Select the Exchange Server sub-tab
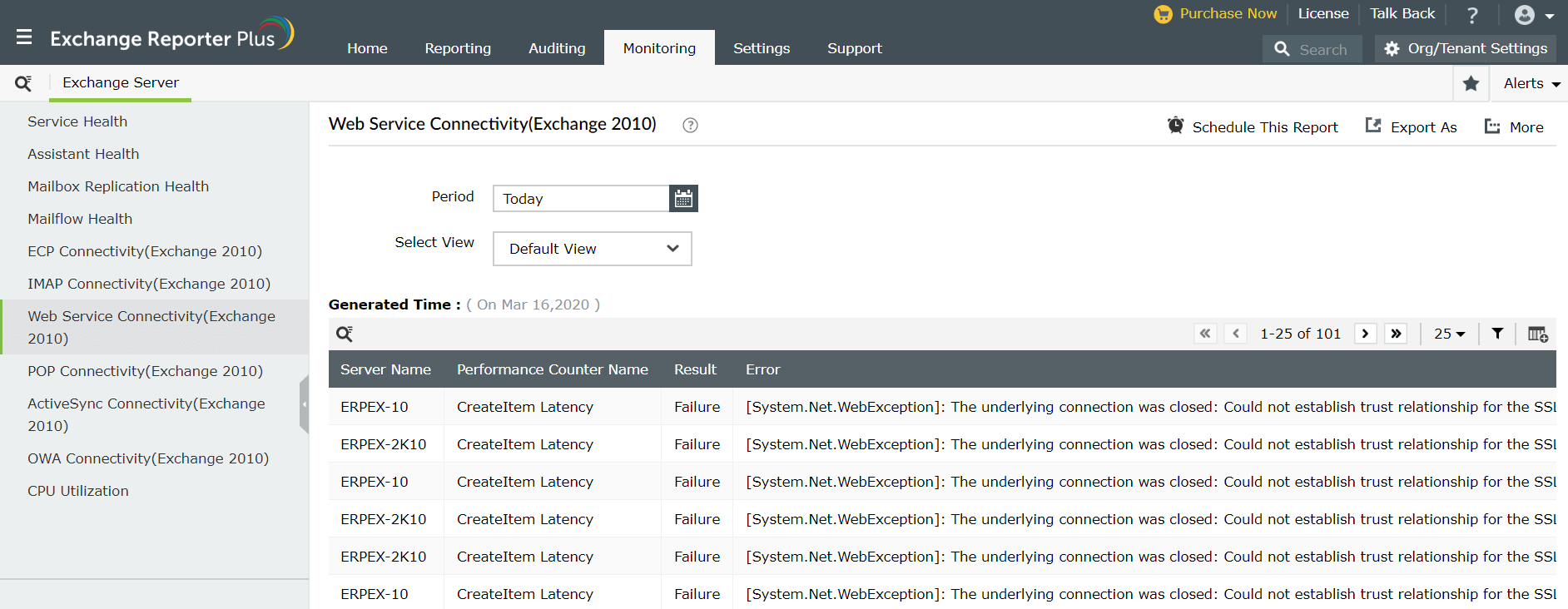1568x609 pixels. pos(121,83)
